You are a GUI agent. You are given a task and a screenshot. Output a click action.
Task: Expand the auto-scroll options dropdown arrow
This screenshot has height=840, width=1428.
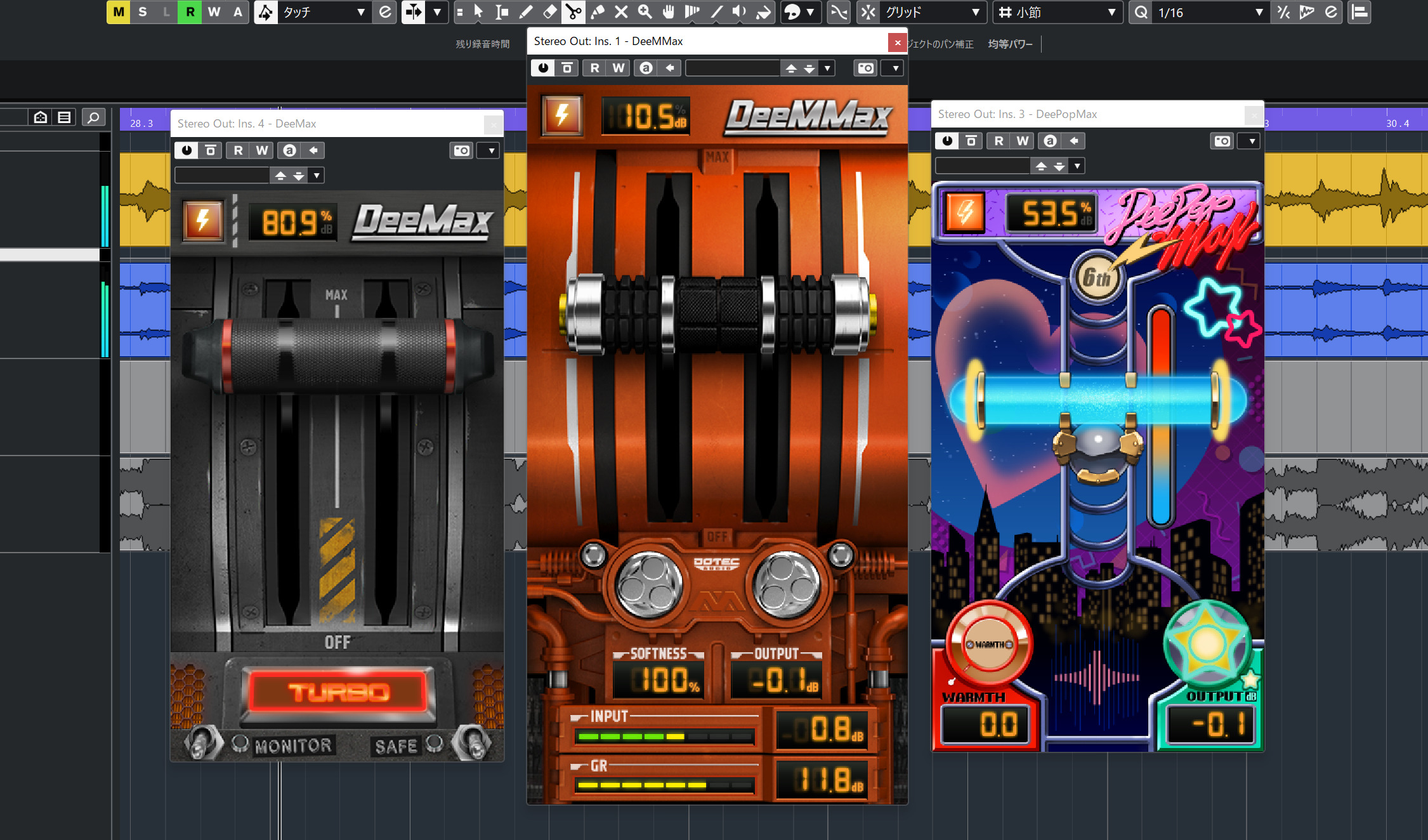pyautogui.click(x=437, y=12)
